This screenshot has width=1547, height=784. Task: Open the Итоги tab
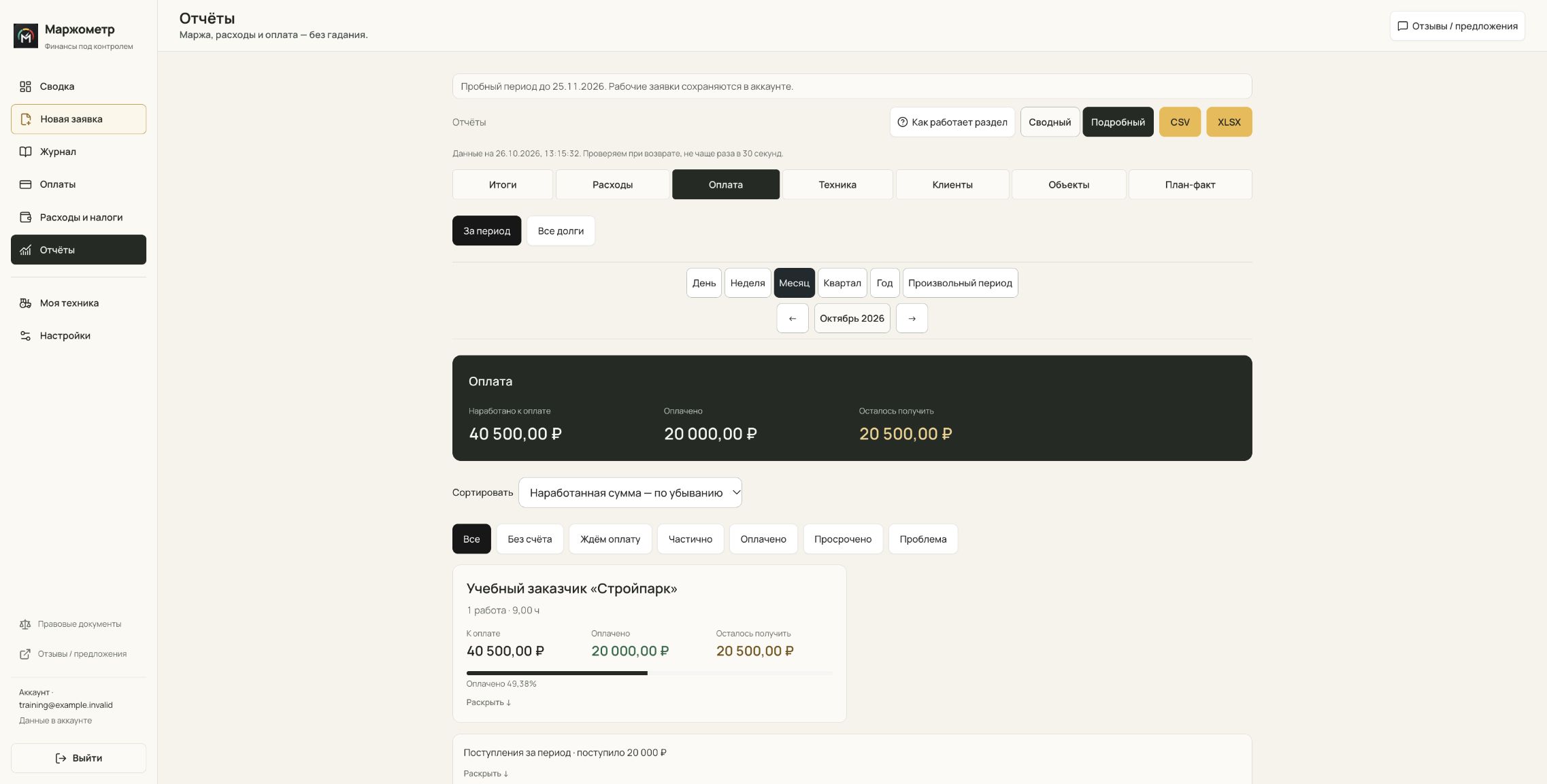click(503, 185)
